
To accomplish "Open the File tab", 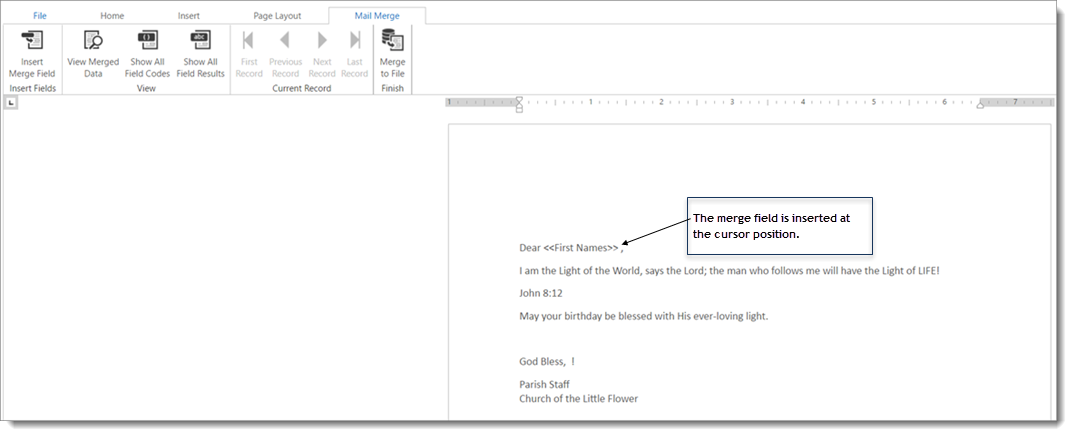I will pos(40,16).
